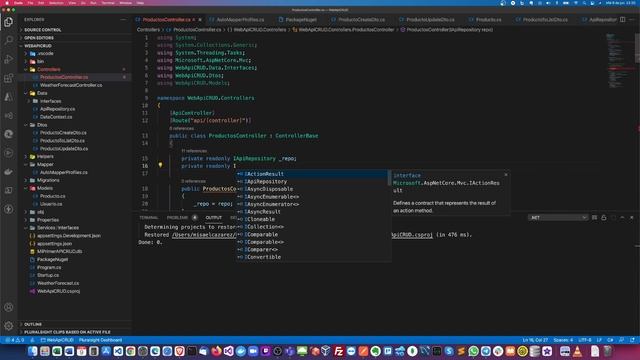
Task: Select the Output panel tab
Action: (x=213, y=218)
